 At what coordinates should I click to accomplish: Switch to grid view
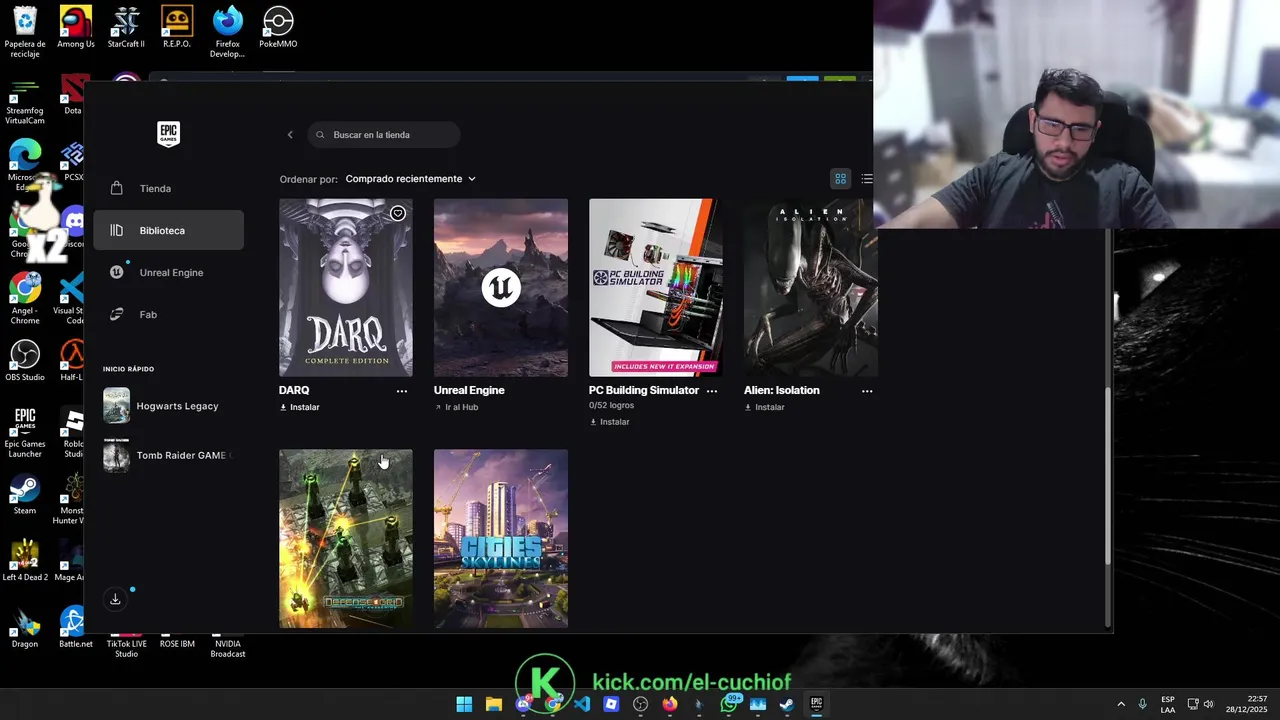pos(841,179)
